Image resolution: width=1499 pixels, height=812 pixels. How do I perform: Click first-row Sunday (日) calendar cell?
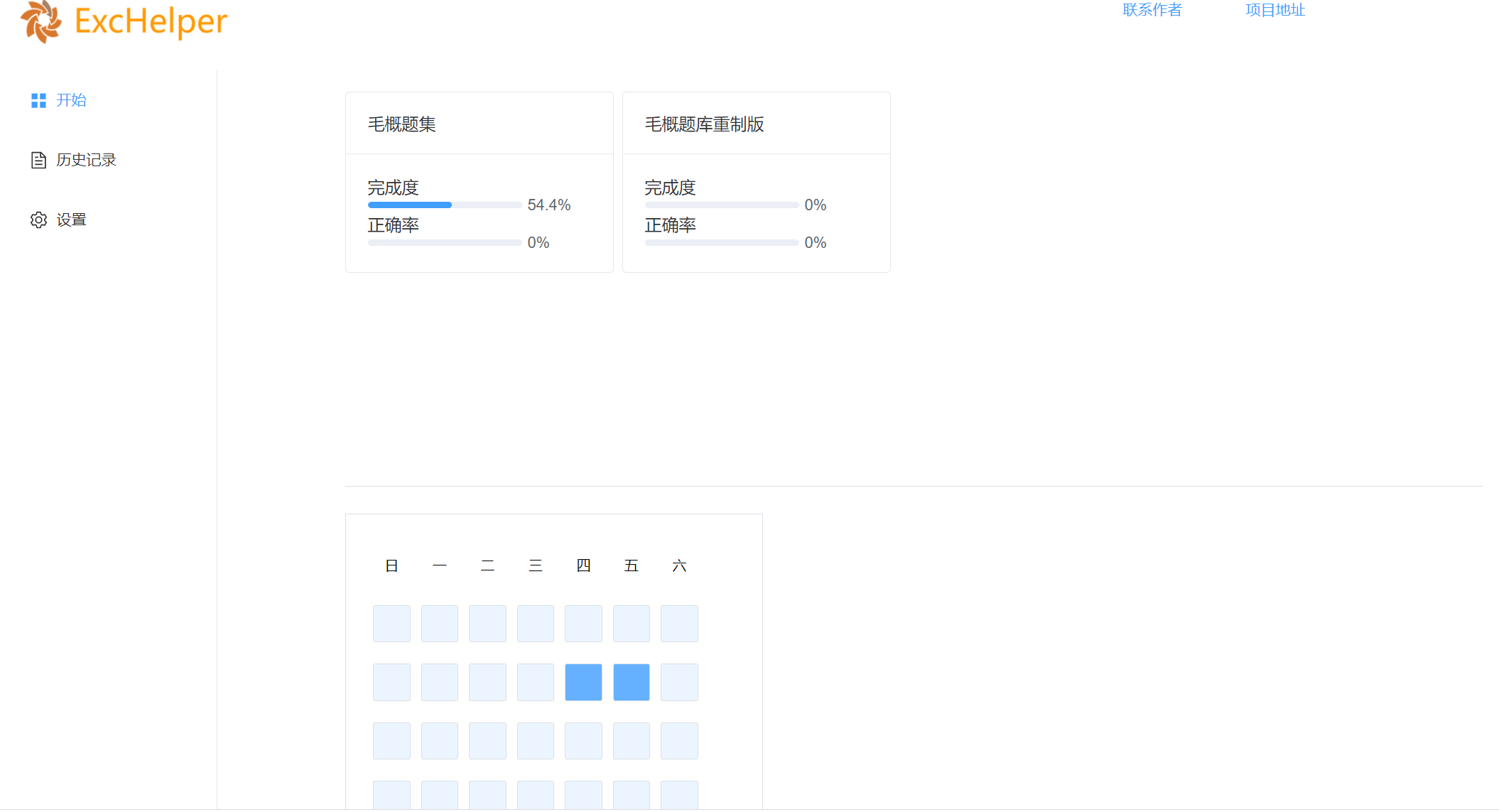coord(391,624)
